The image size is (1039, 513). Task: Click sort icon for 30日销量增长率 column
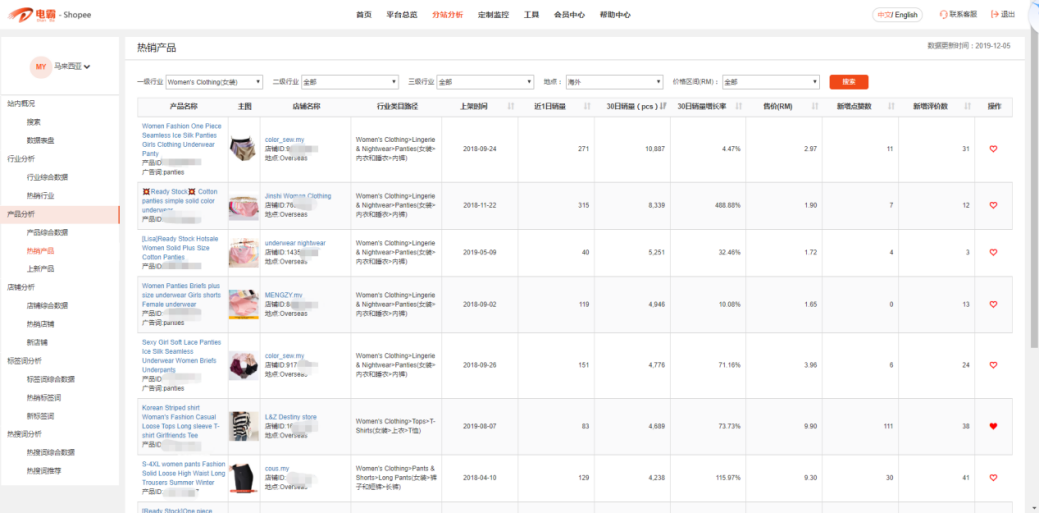[738, 106]
